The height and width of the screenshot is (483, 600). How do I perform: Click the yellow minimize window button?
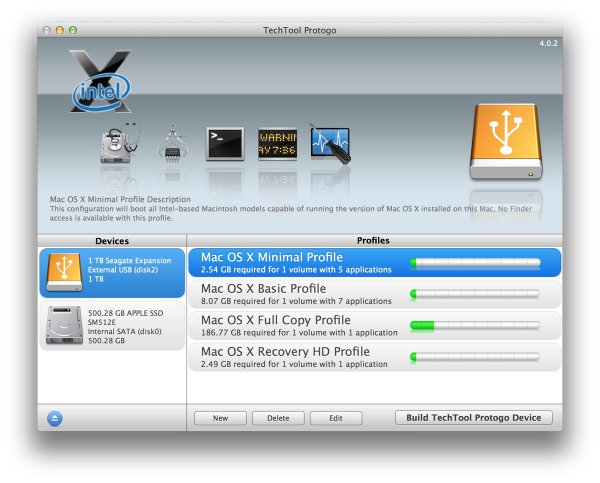[x=60, y=30]
